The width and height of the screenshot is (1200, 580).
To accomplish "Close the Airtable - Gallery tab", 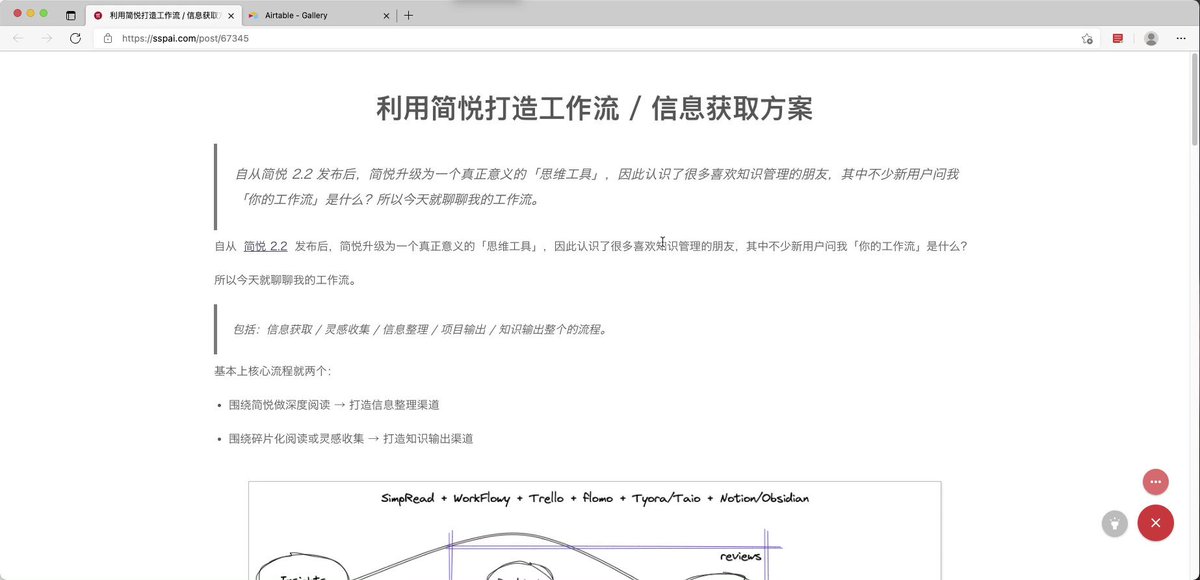I will (x=385, y=16).
